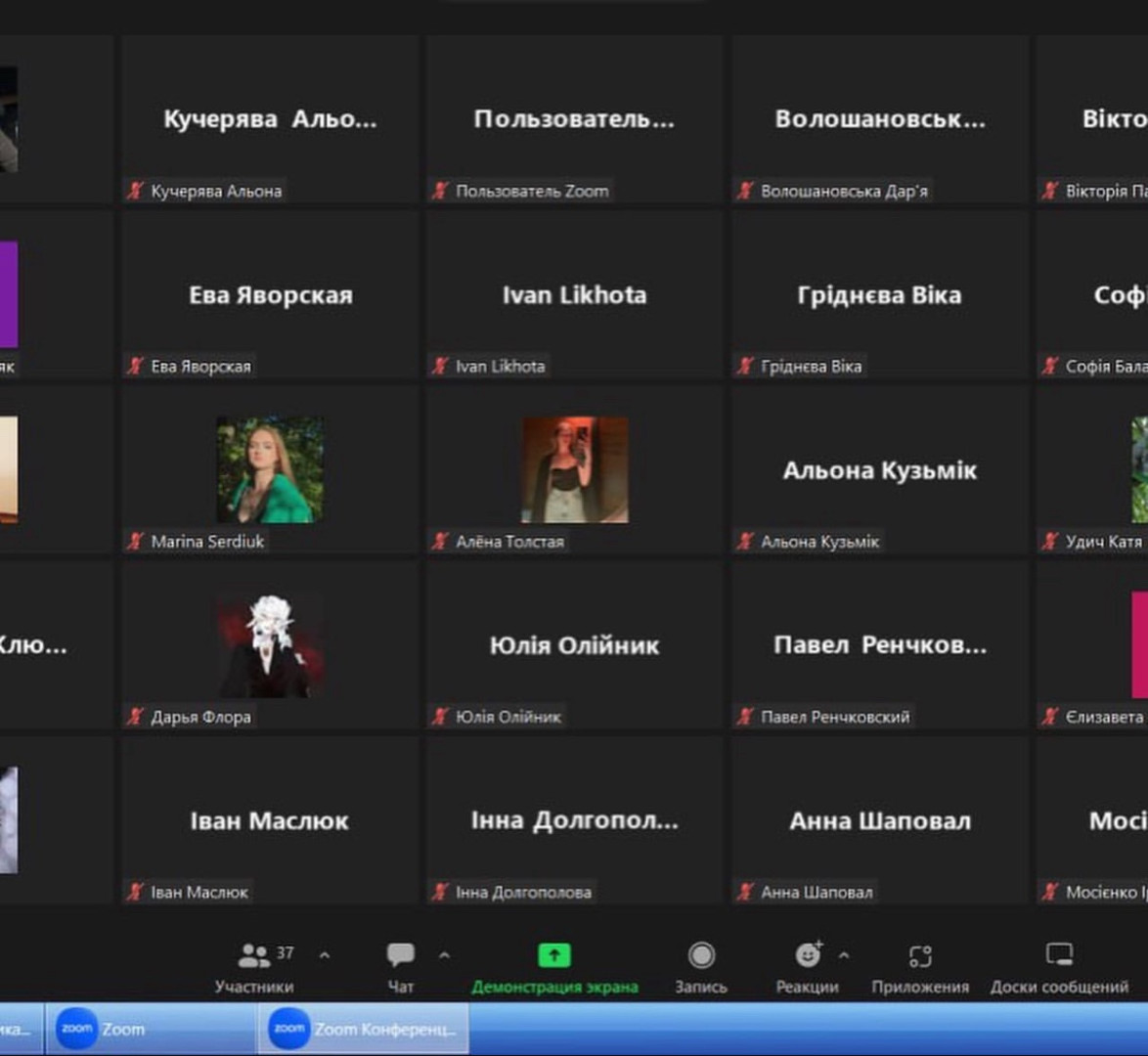This screenshot has height=1056, width=1148.
Task: Click muted microphone icon beside Ivan Likhota's name
Action: pos(441,366)
